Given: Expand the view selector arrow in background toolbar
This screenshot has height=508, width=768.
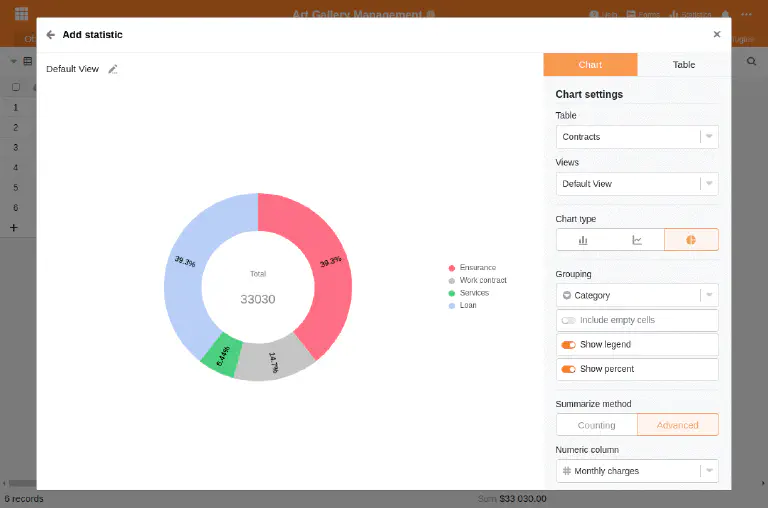Looking at the screenshot, I should tap(14, 61).
